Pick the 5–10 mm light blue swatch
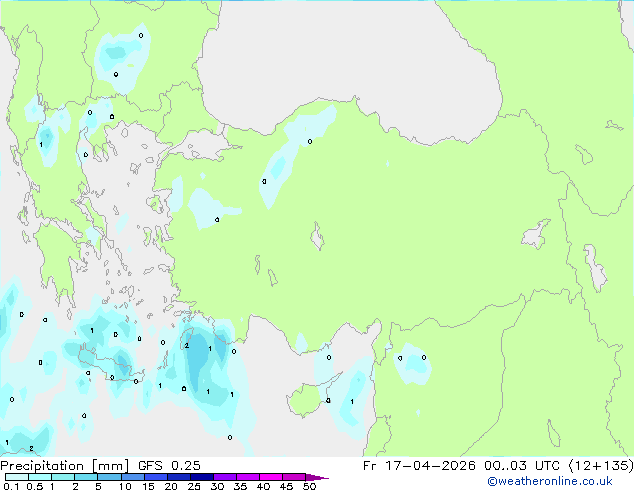Image resolution: width=634 pixels, height=490 pixels. (110, 477)
